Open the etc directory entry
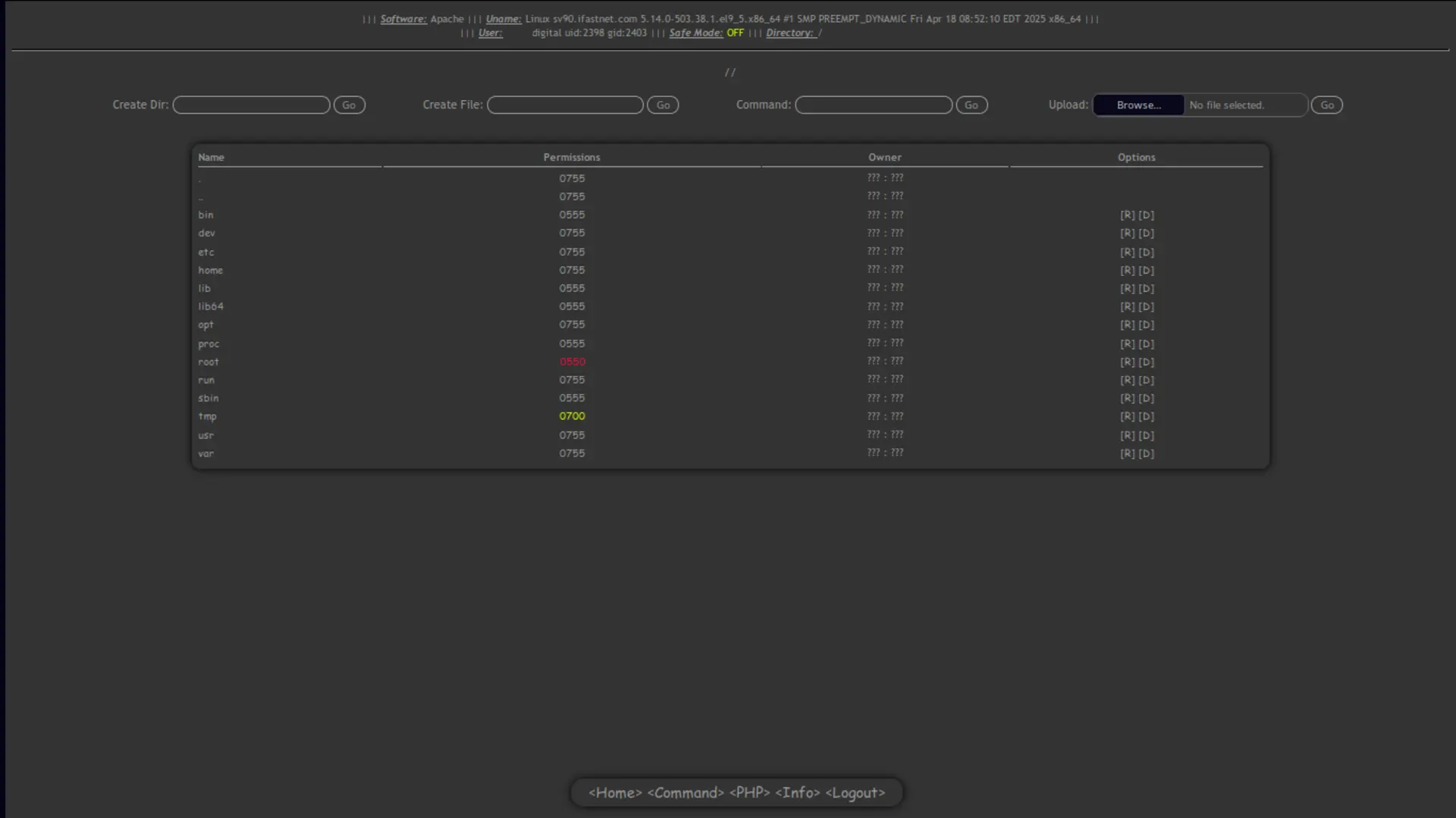Image resolution: width=1456 pixels, height=818 pixels. (x=206, y=252)
